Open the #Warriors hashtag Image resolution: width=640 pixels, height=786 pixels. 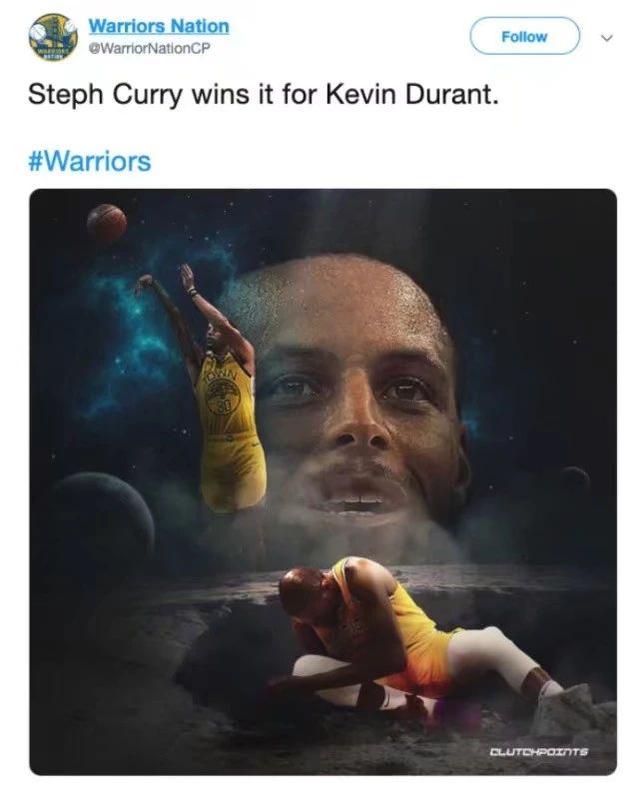point(90,161)
